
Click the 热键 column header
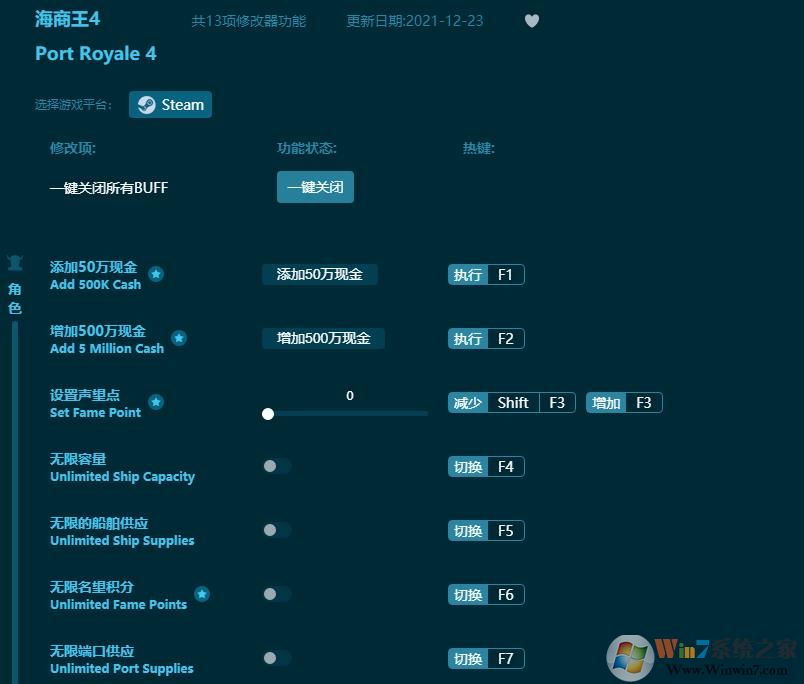tap(479, 148)
